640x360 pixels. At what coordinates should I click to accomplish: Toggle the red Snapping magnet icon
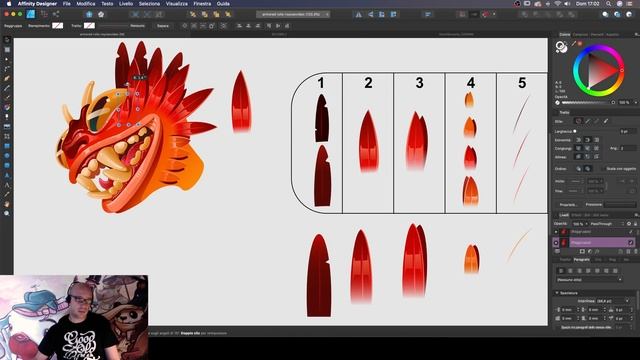click(485, 14)
